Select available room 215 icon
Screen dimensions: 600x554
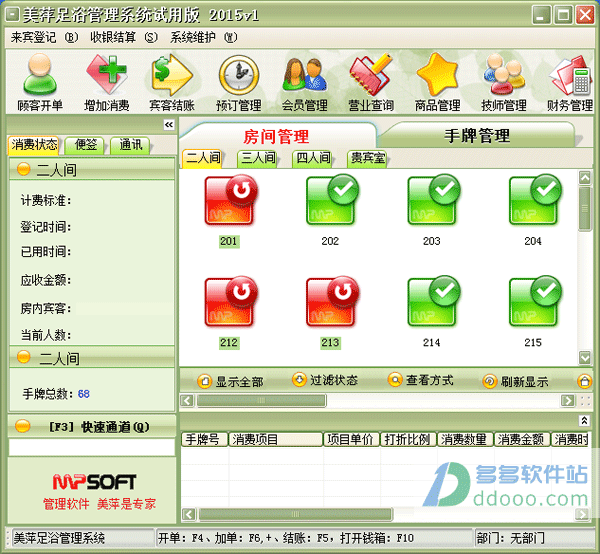535,301
